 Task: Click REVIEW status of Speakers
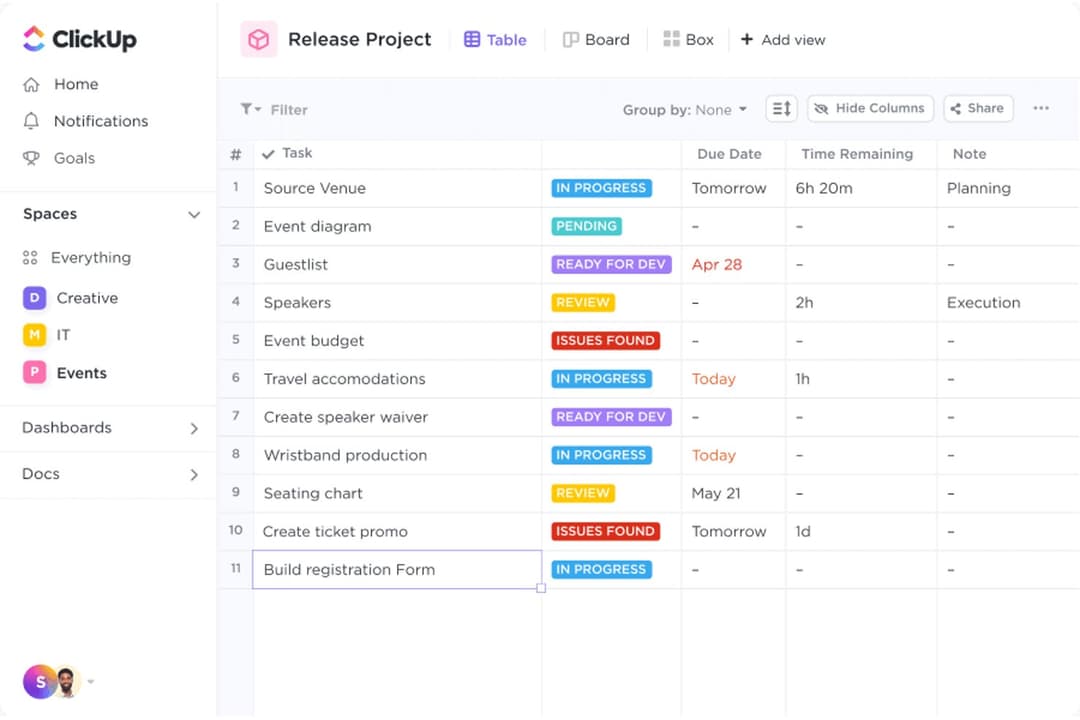point(583,302)
